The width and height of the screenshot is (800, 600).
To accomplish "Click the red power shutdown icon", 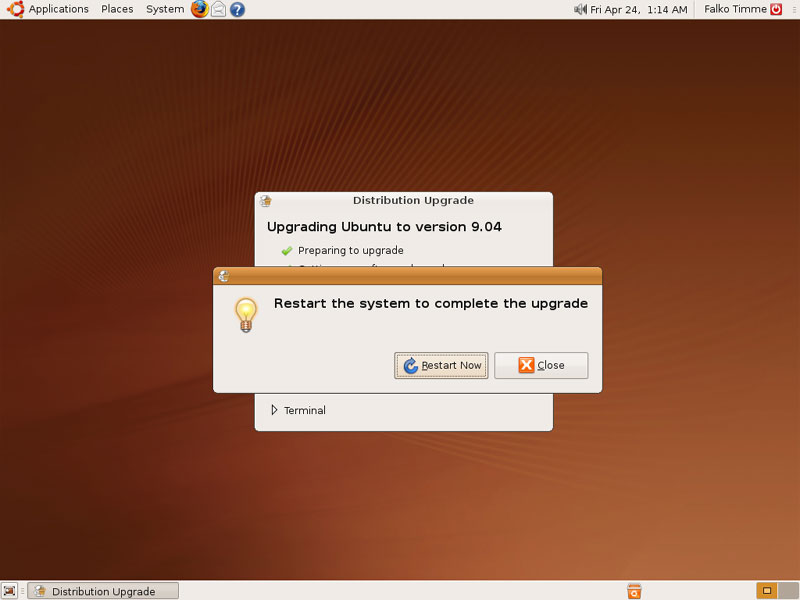I will [776, 9].
